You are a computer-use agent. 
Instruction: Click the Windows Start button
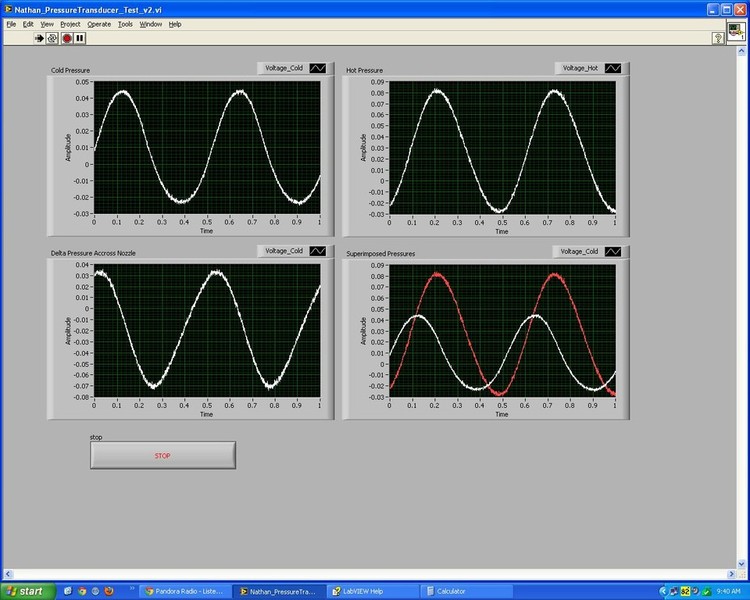click(24, 591)
